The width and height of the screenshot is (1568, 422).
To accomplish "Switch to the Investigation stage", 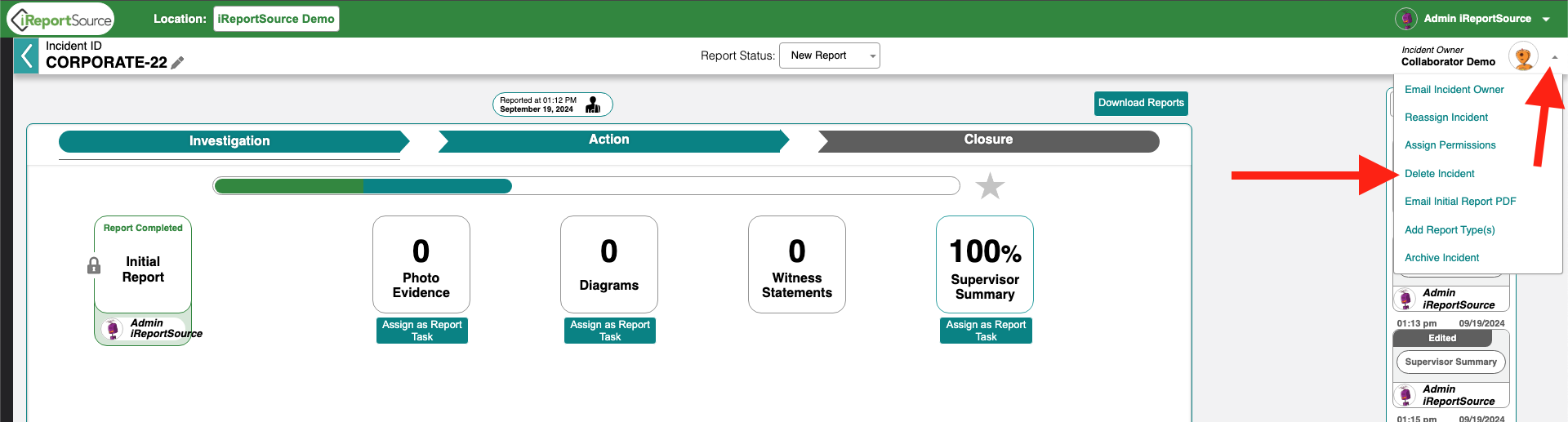I will coord(234,141).
